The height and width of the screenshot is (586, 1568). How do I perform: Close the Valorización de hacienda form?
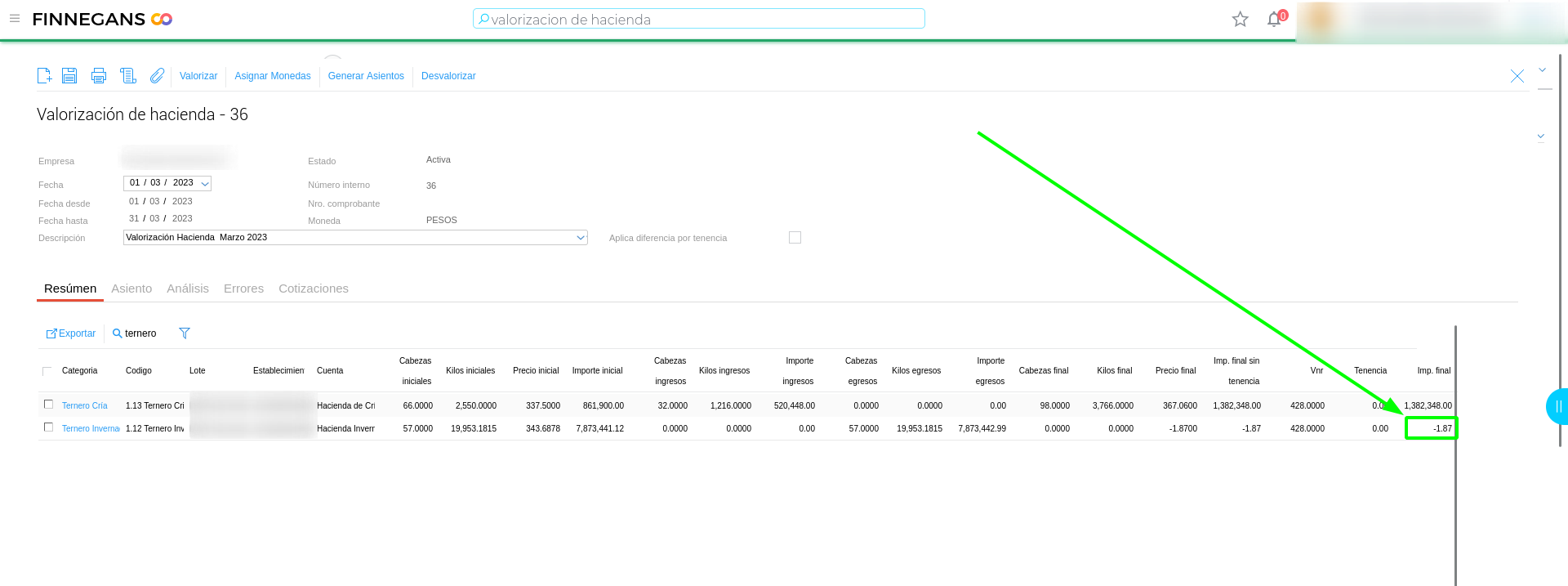[1517, 76]
